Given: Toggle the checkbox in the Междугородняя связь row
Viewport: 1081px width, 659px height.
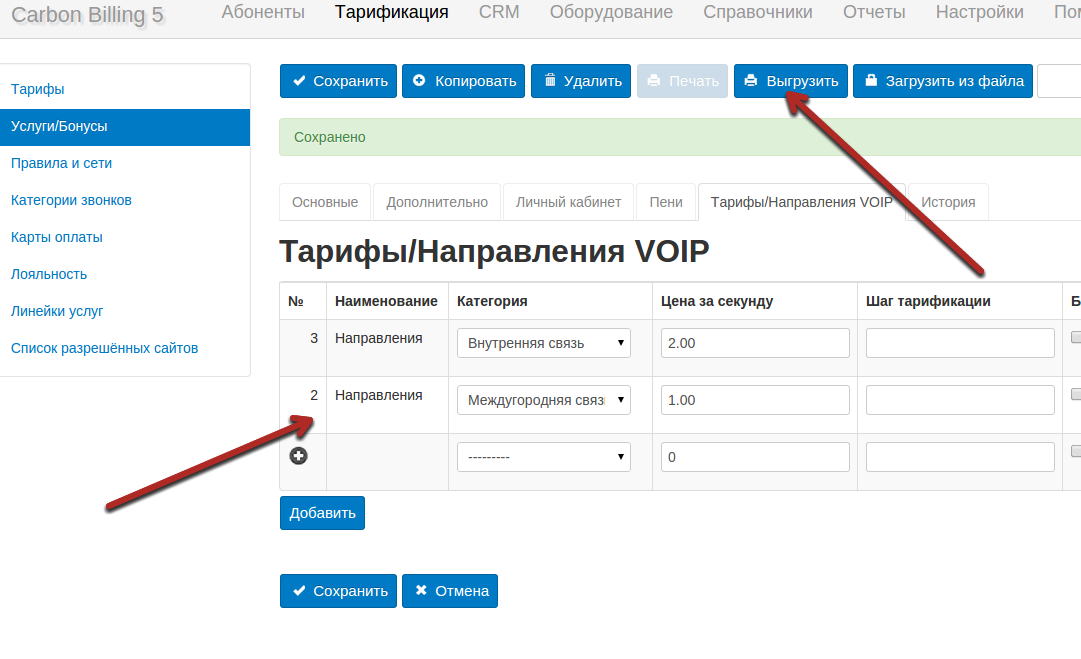Looking at the screenshot, I should (x=1076, y=395).
